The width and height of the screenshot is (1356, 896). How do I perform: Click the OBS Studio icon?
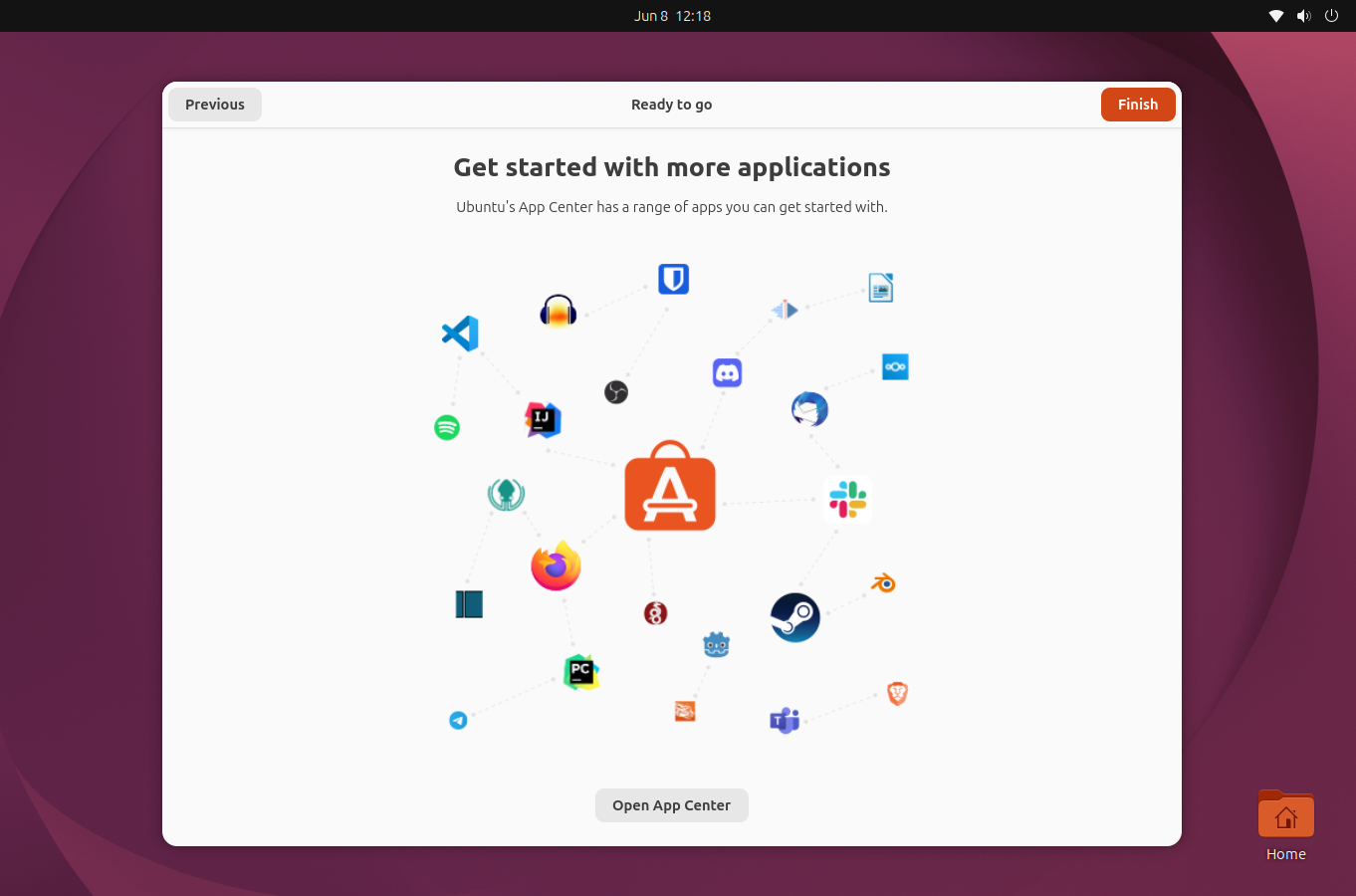point(616,392)
